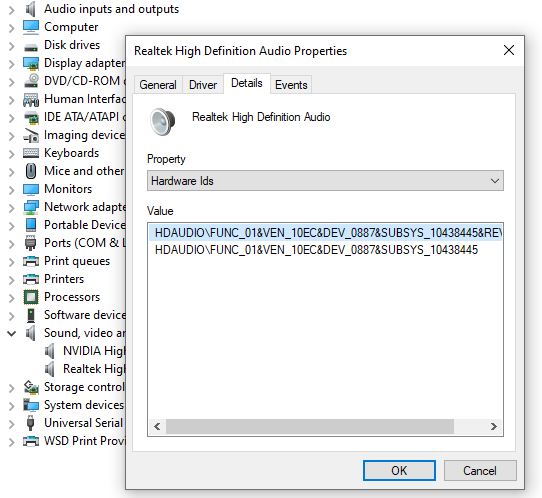Click the Audio inputs and outputs speaker icon

tap(31, 9)
